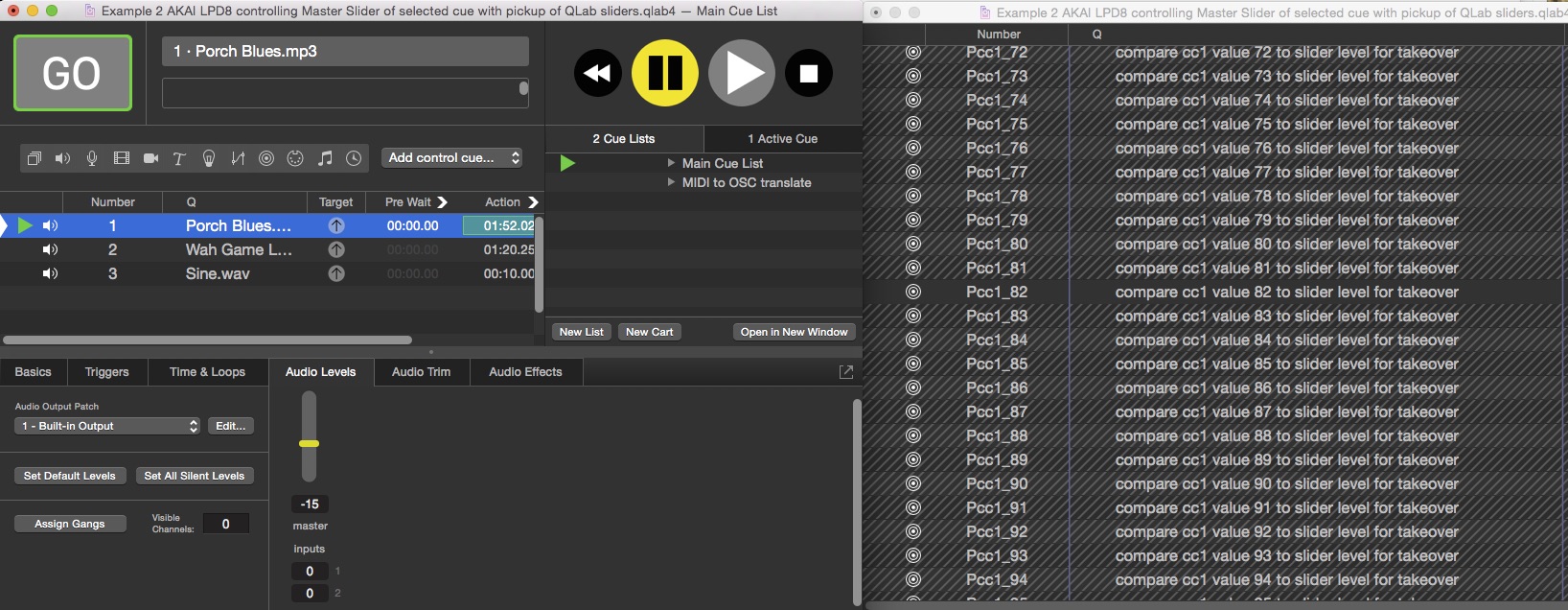This screenshot has width=1568, height=610.
Task: Add an Audio cue using speaker icon
Action: click(63, 158)
